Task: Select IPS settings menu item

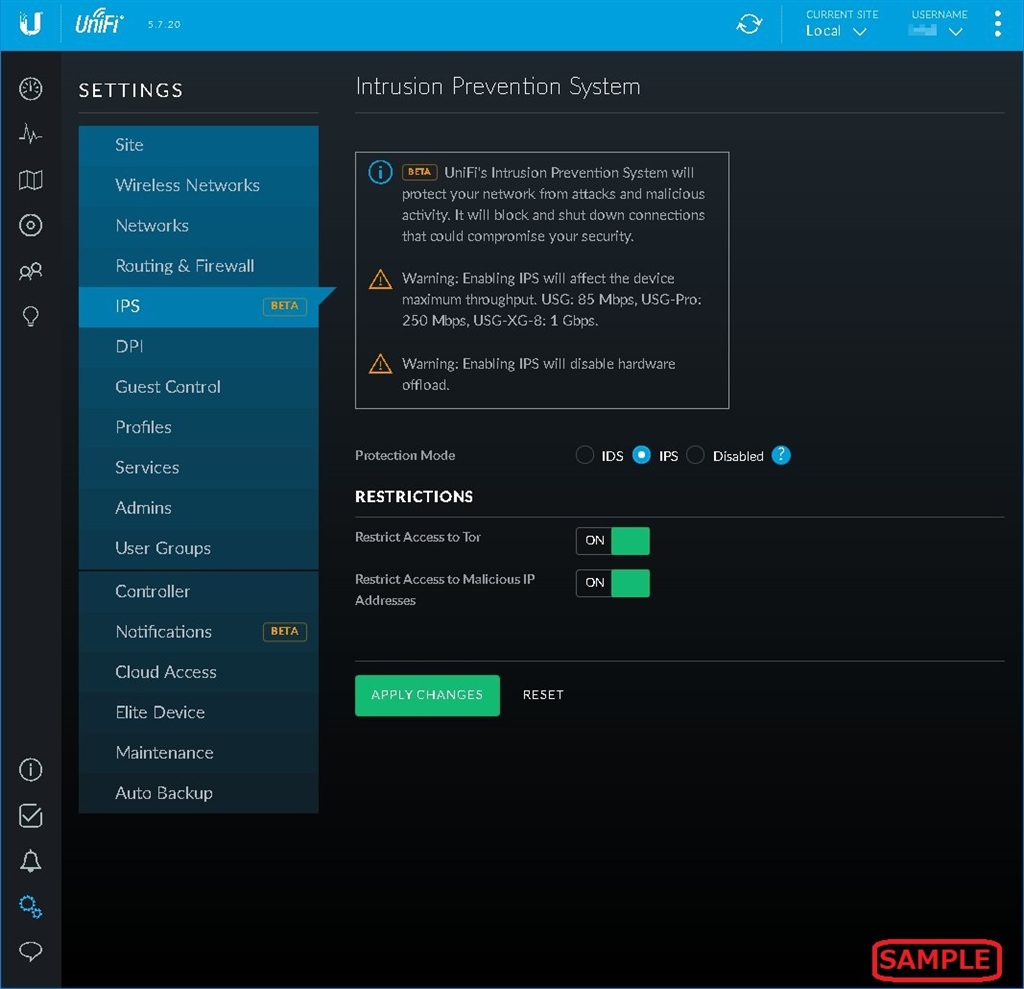Action: tap(199, 306)
